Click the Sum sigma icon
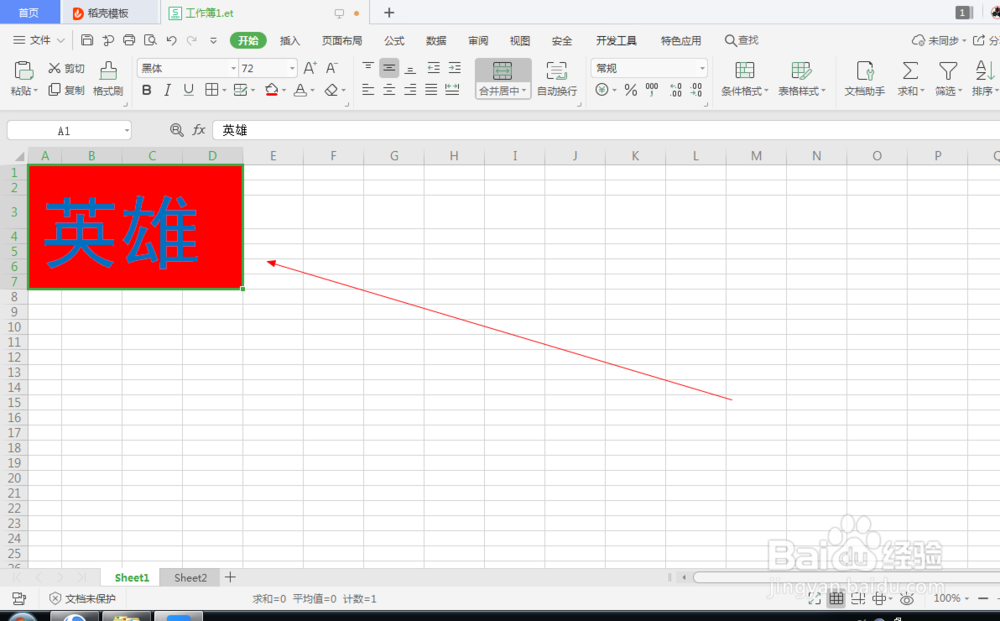The image size is (1000, 621). [910, 70]
